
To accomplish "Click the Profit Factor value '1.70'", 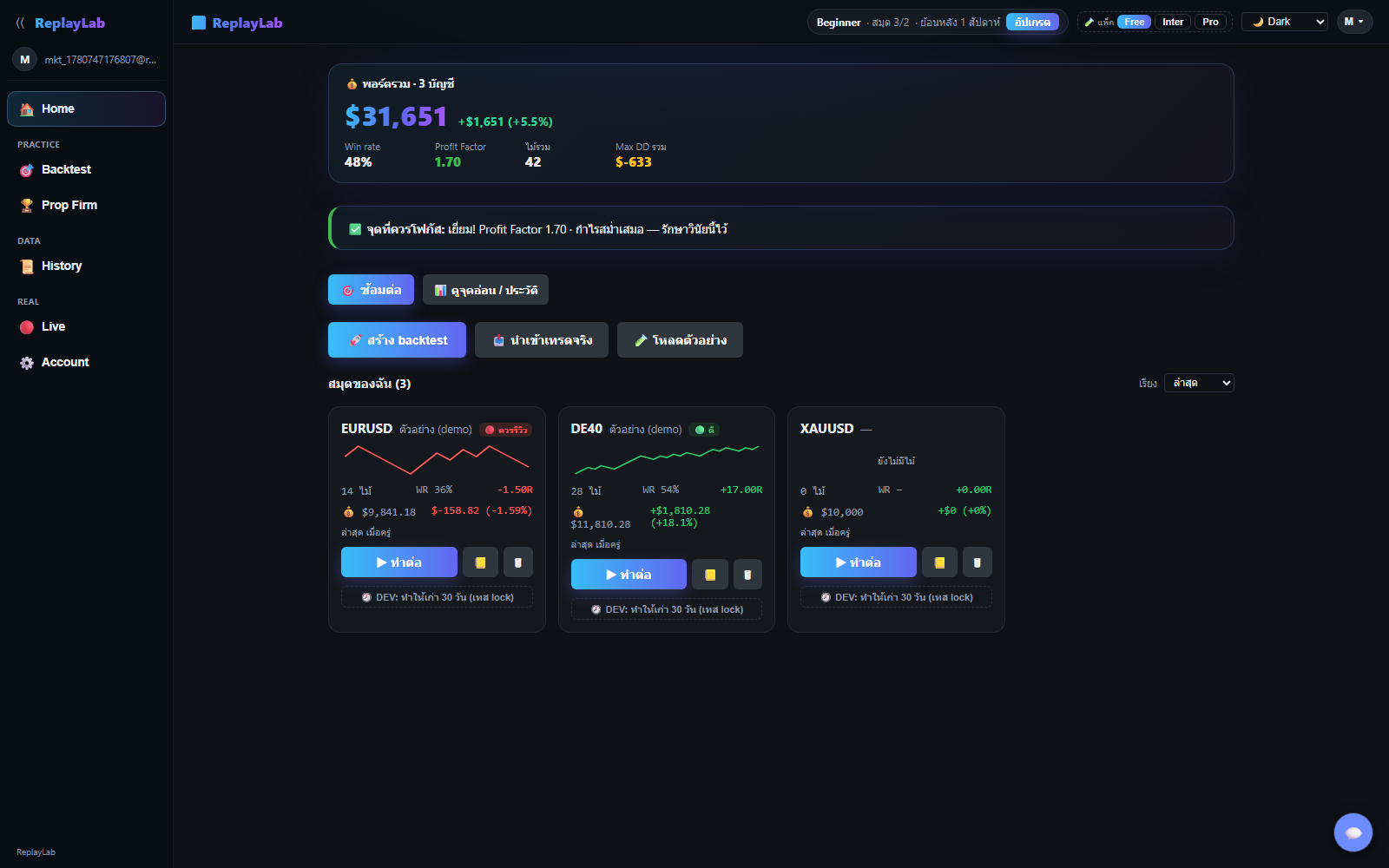I will [x=448, y=162].
